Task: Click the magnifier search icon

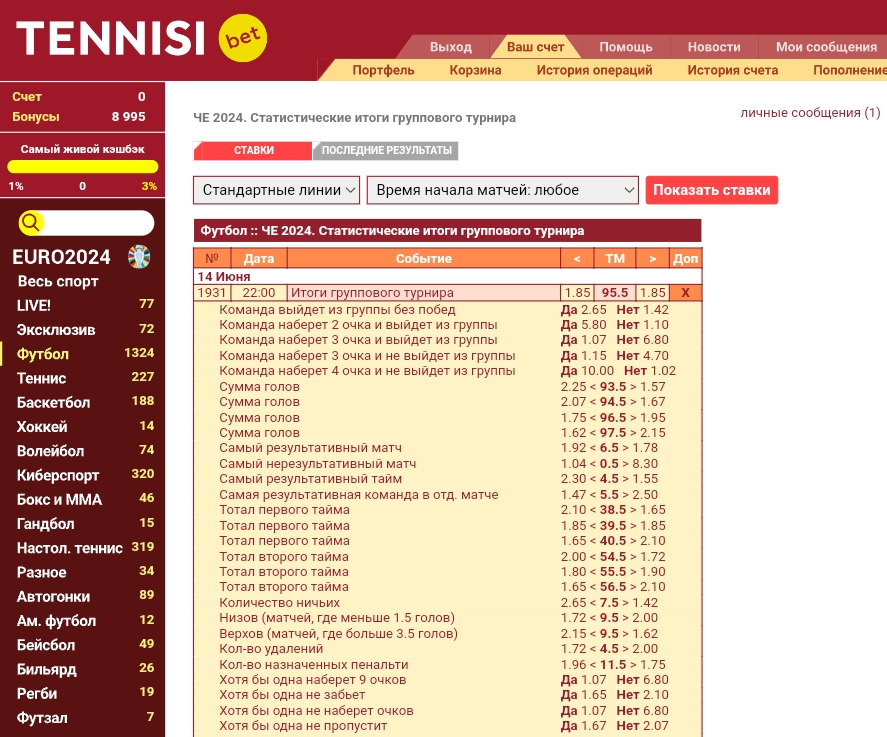Action: [31, 223]
